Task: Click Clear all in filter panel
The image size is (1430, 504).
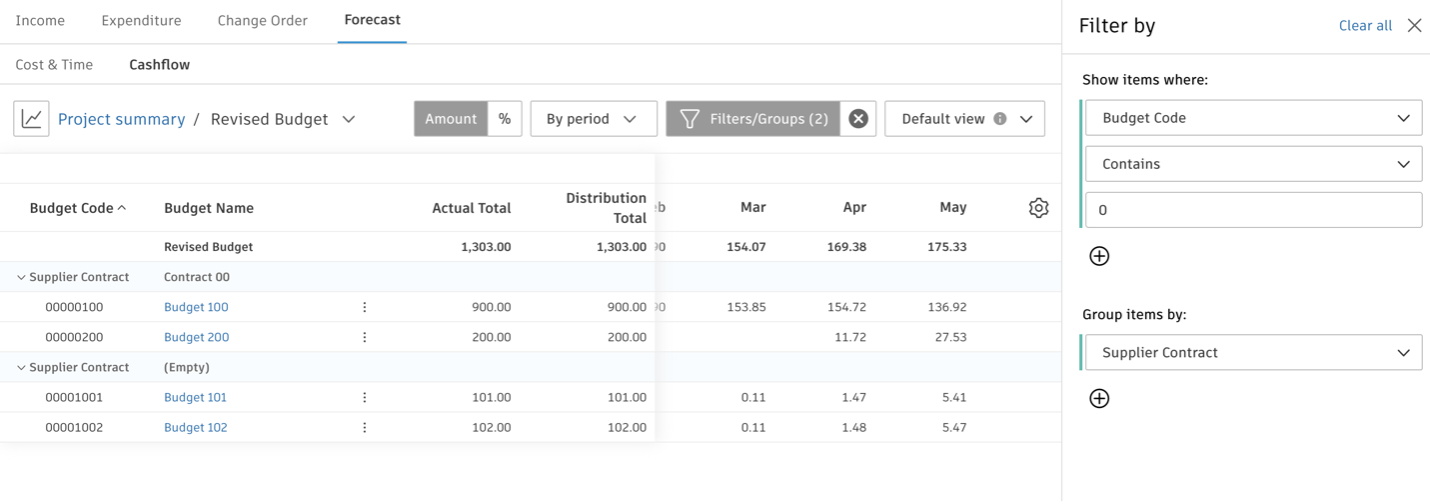Action: [1365, 26]
